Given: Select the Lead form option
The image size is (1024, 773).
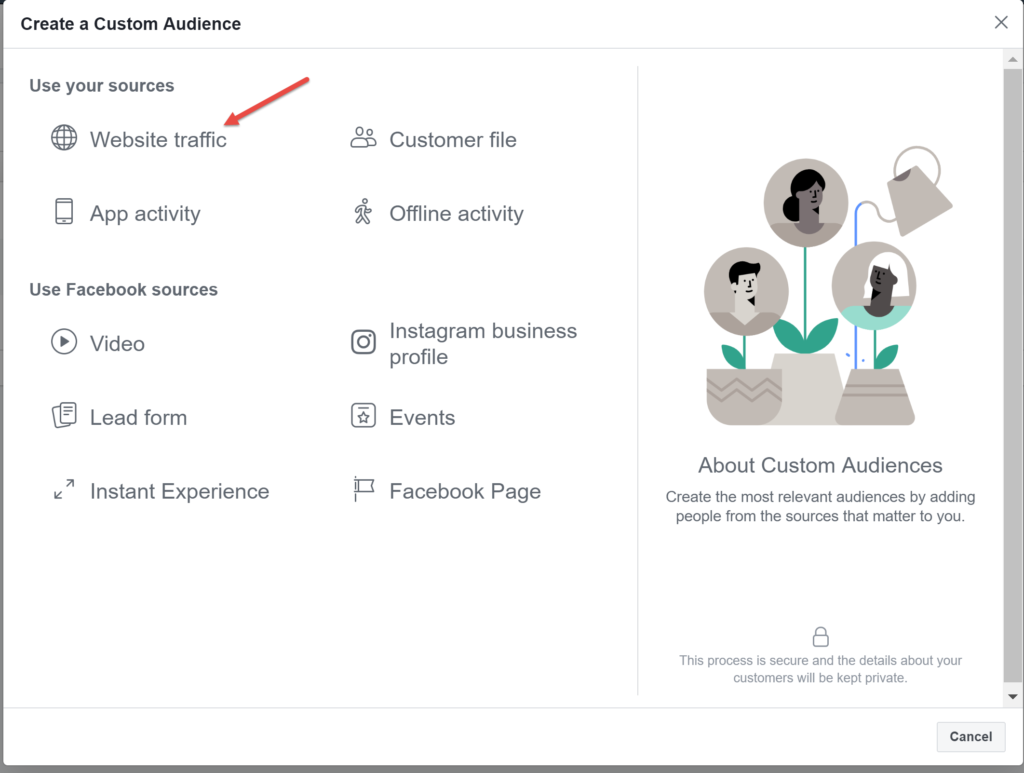Looking at the screenshot, I should 138,417.
